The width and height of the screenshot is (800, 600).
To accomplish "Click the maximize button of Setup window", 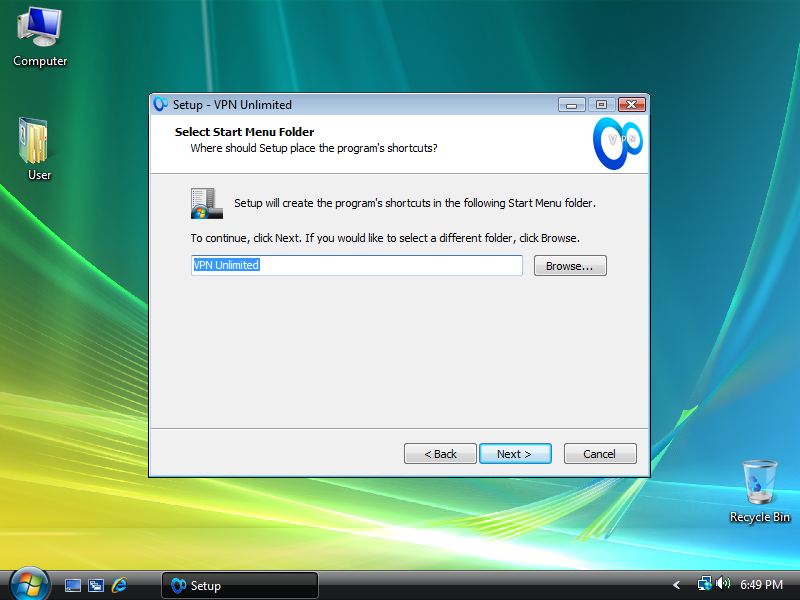I will point(602,105).
